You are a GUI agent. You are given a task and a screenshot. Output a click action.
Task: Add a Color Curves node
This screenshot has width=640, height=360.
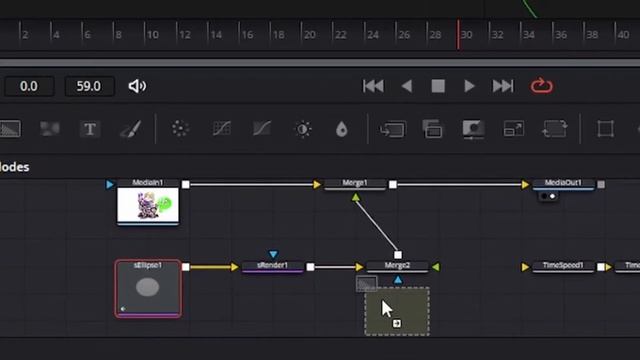click(x=222, y=129)
